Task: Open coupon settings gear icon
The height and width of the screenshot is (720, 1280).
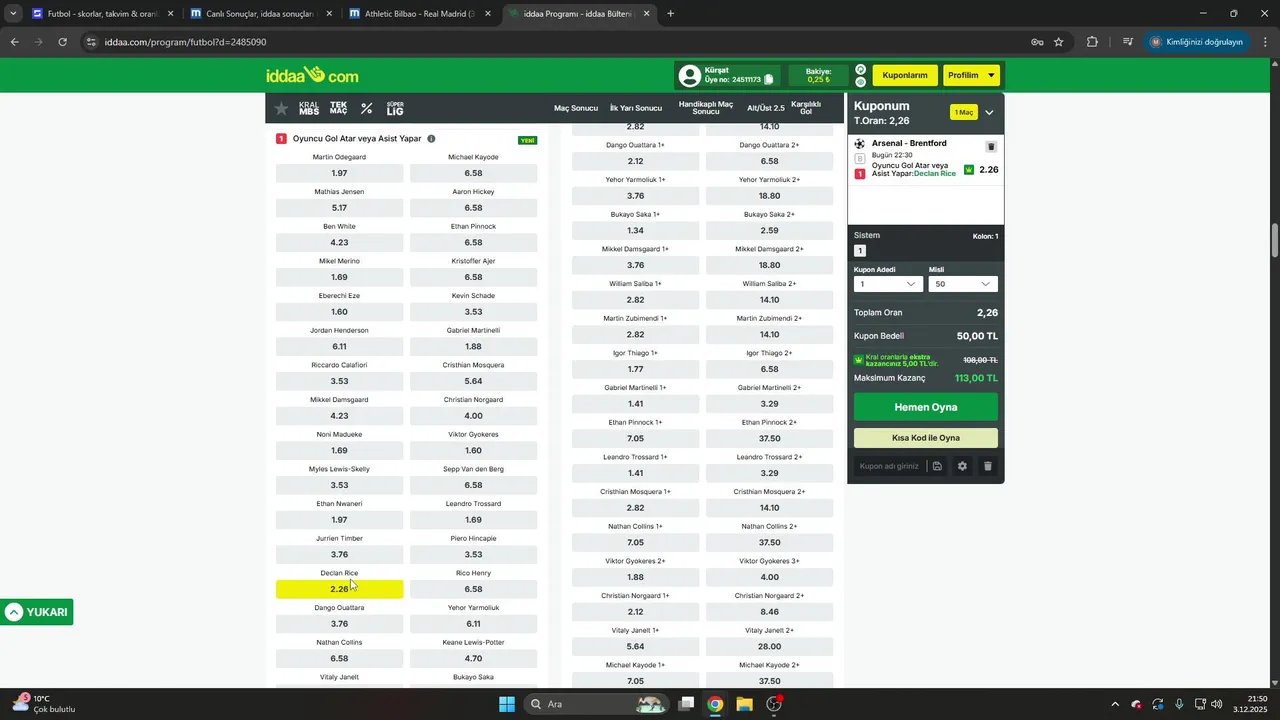Action: click(x=962, y=466)
